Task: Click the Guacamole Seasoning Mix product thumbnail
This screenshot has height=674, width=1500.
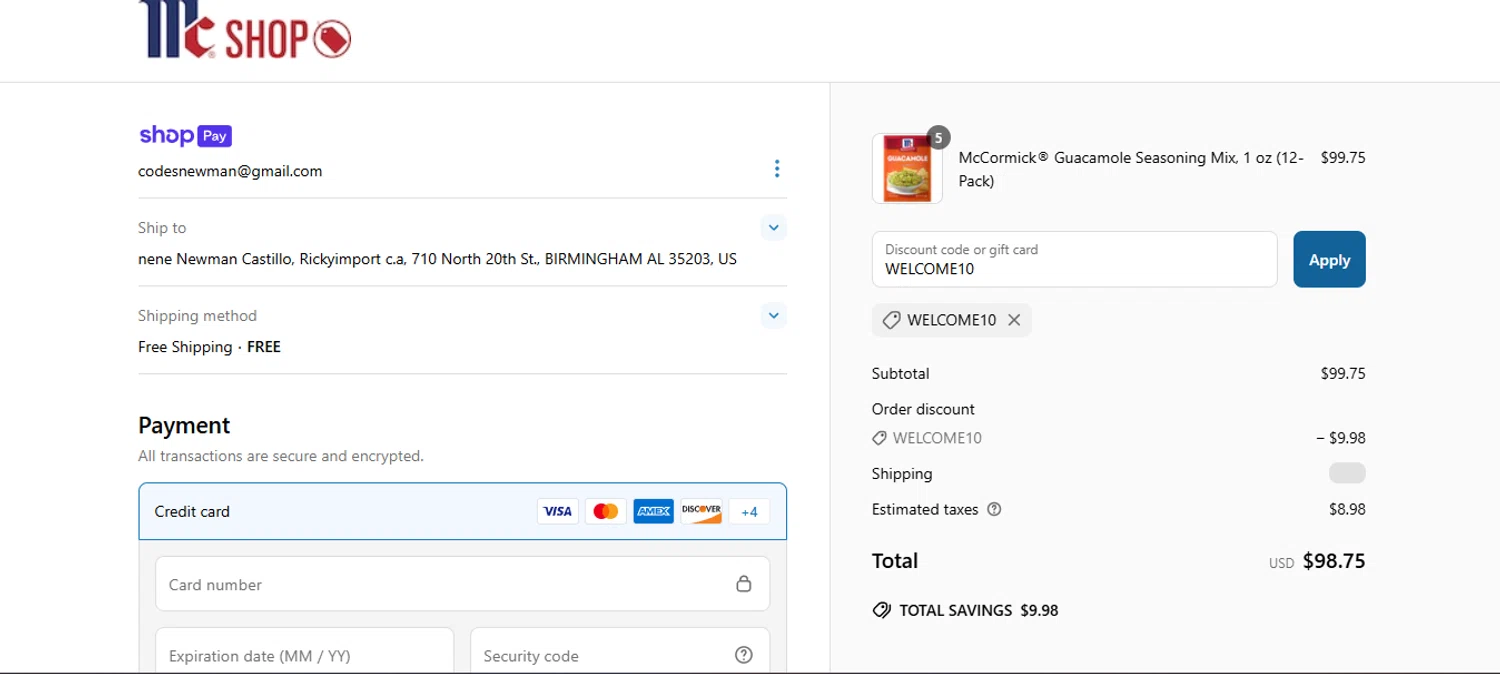Action: (x=907, y=169)
